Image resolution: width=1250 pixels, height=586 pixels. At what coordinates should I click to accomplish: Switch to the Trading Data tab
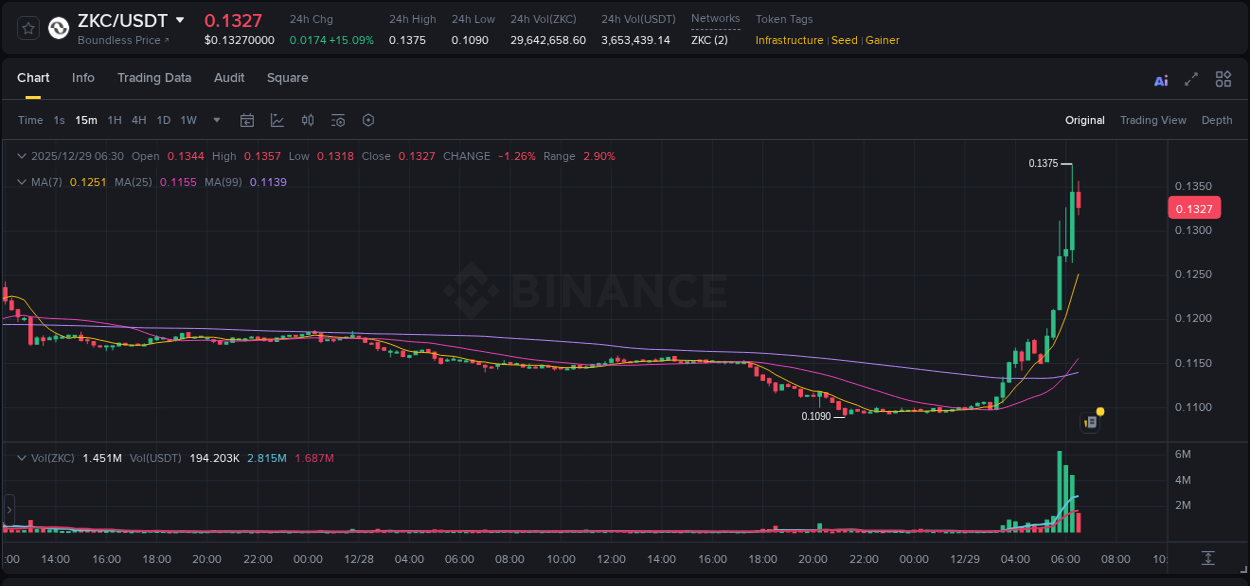tap(154, 78)
